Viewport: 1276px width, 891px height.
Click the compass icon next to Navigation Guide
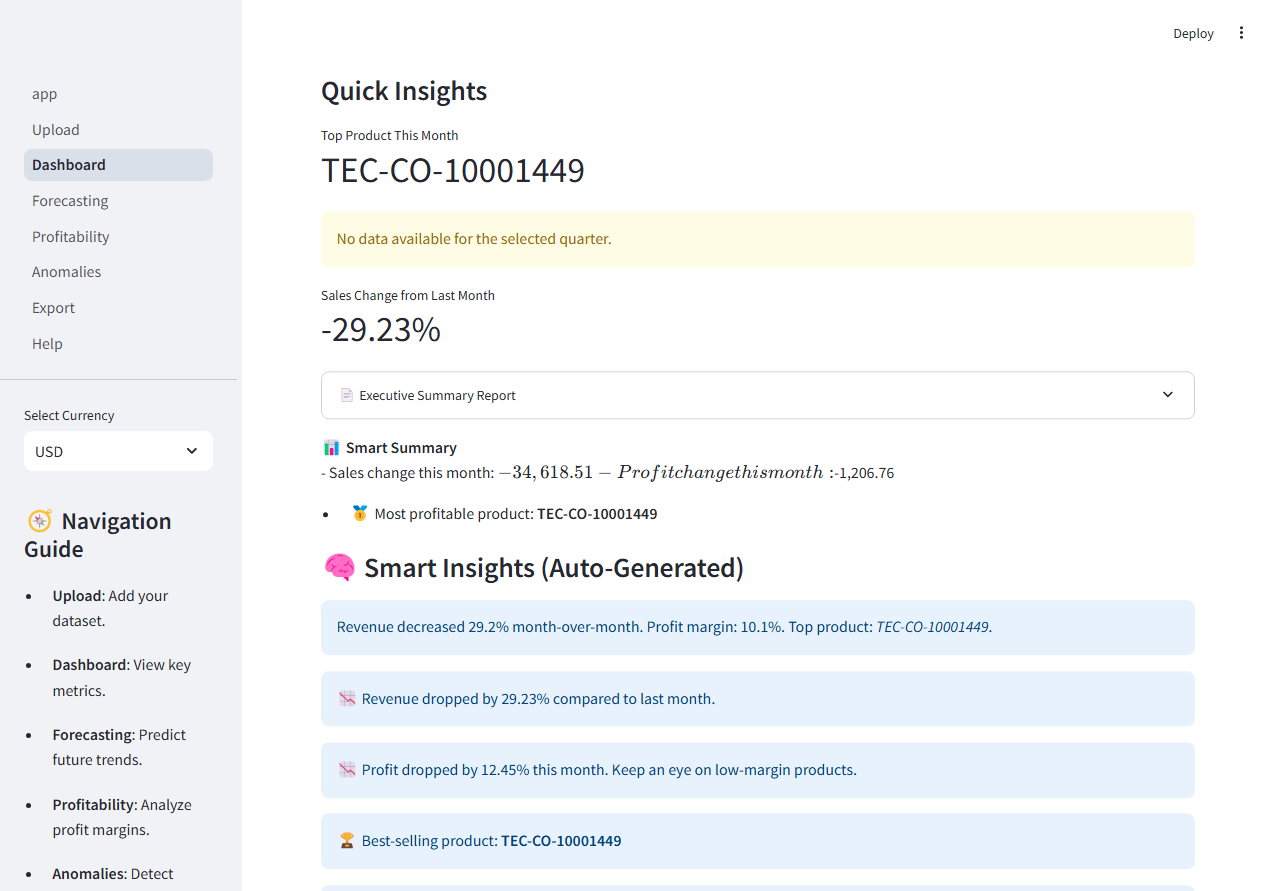tap(39, 521)
